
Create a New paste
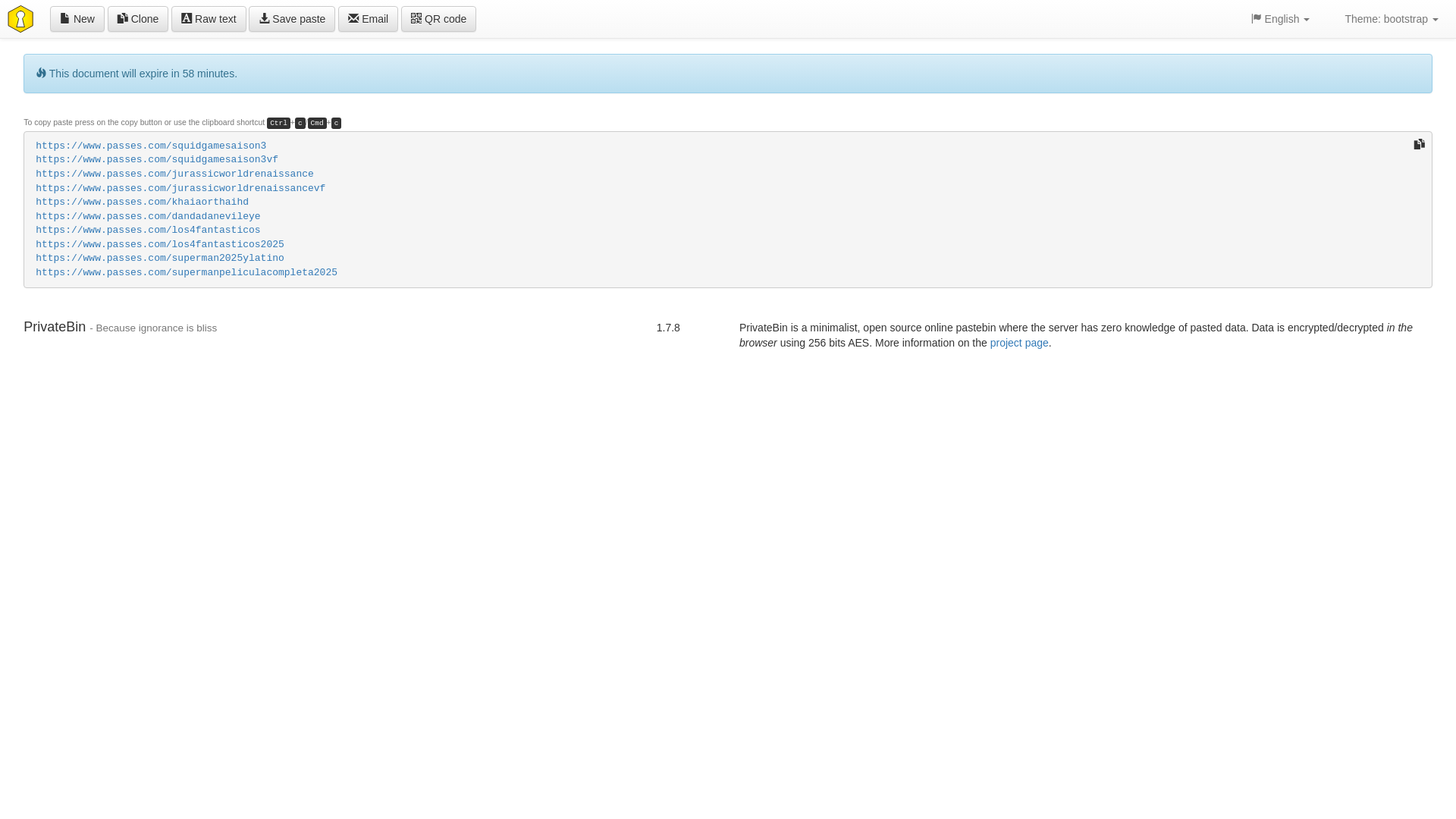[77, 19]
